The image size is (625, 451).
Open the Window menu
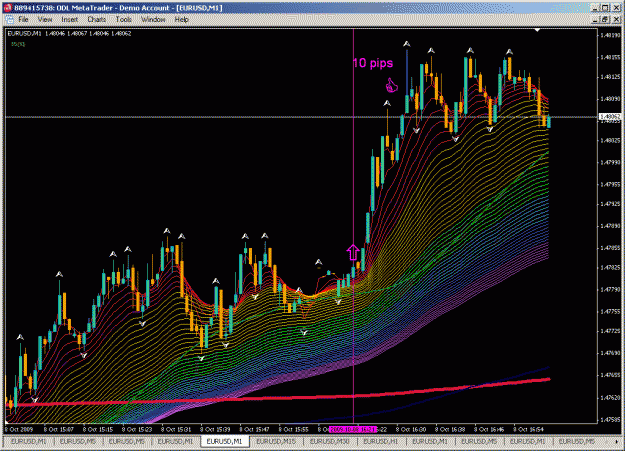coord(153,19)
